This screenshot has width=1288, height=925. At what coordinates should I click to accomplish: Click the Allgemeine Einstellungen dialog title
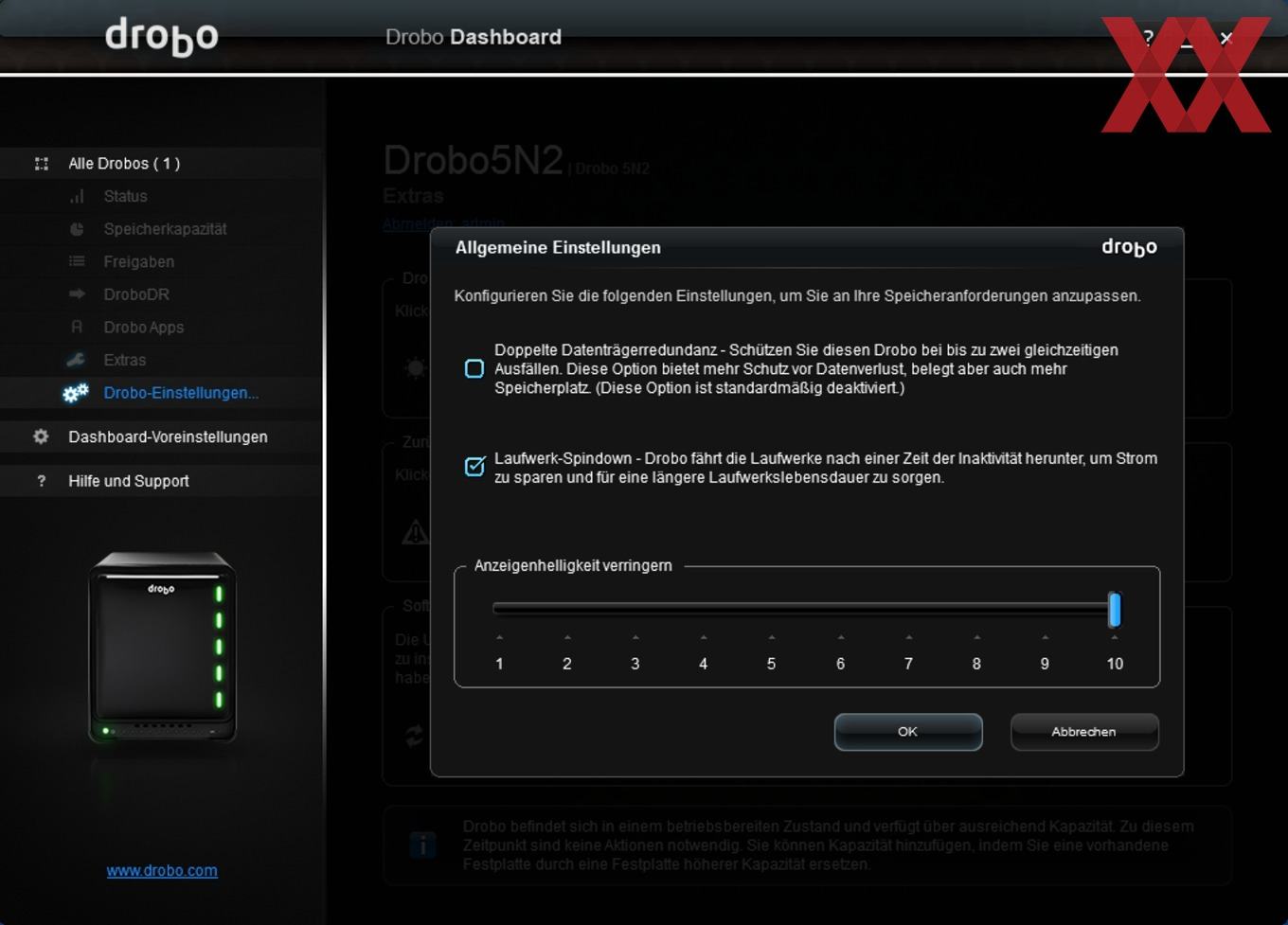pos(558,248)
